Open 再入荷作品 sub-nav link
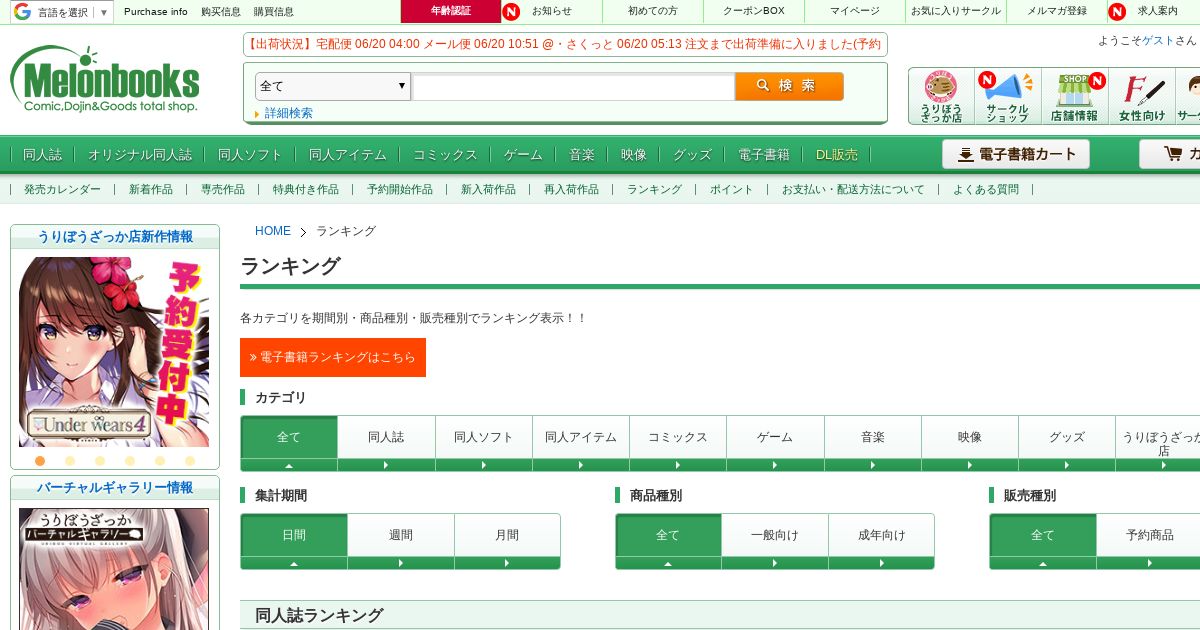Image resolution: width=1200 pixels, height=630 pixels. coord(571,189)
